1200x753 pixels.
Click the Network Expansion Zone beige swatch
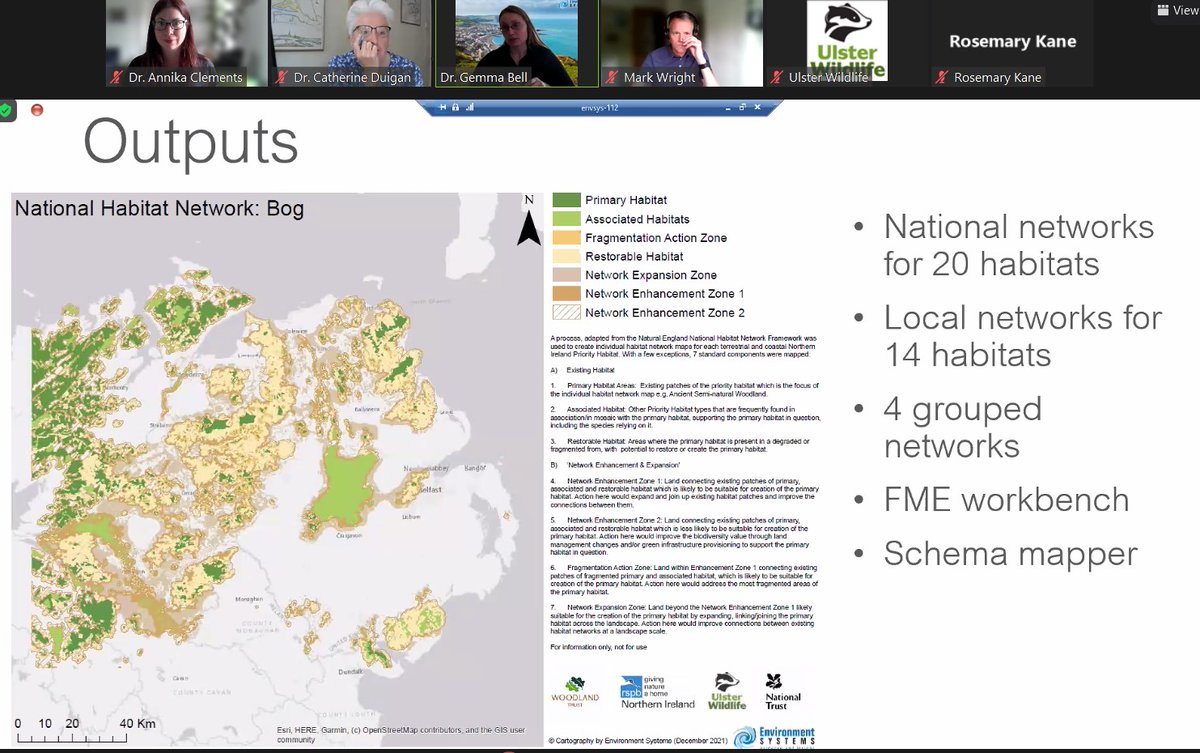566,275
